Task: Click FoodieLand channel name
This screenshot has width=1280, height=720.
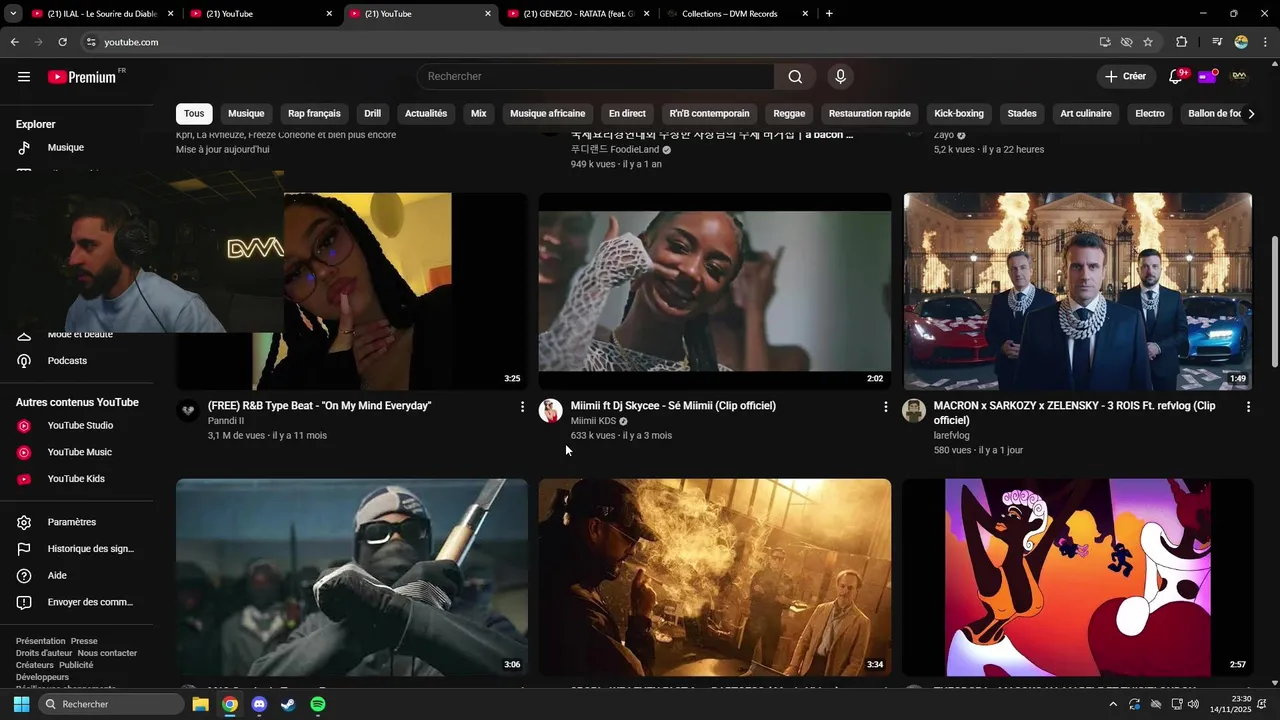Action: pos(615,149)
